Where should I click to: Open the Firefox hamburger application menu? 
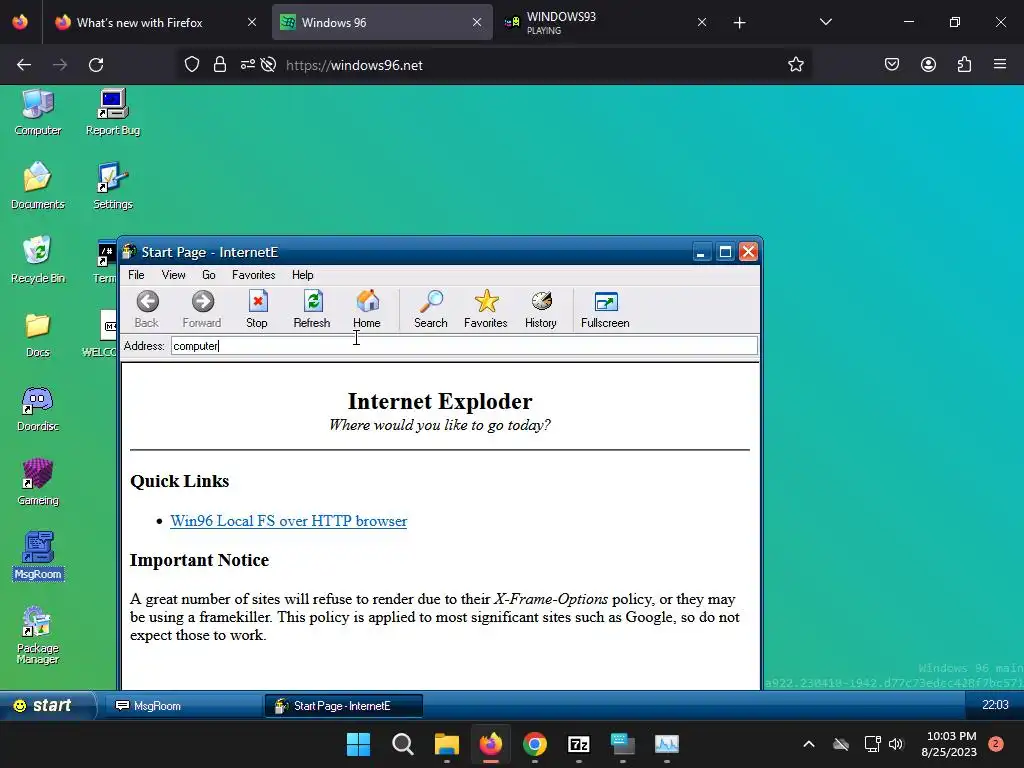[1000, 64]
